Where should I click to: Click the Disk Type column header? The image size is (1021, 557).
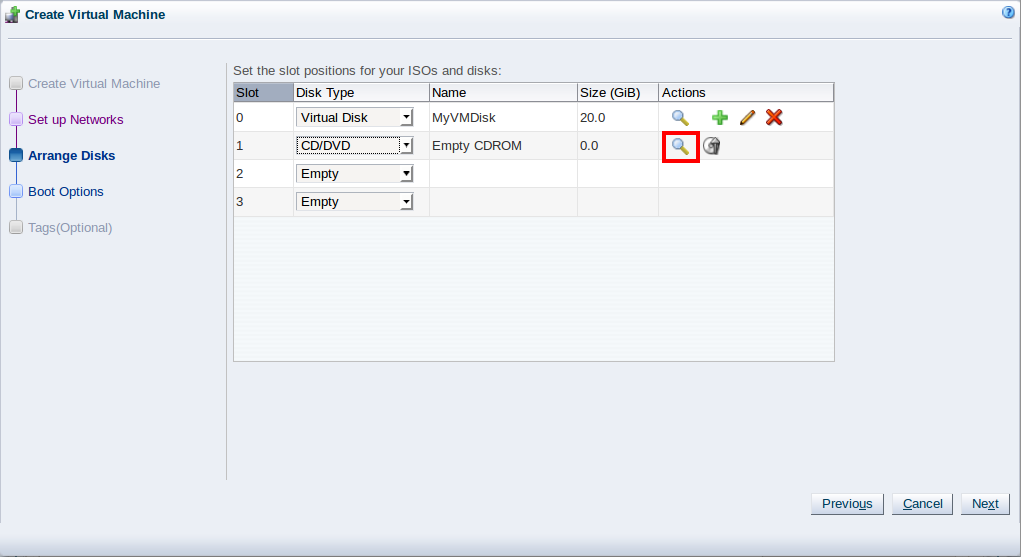(x=361, y=93)
